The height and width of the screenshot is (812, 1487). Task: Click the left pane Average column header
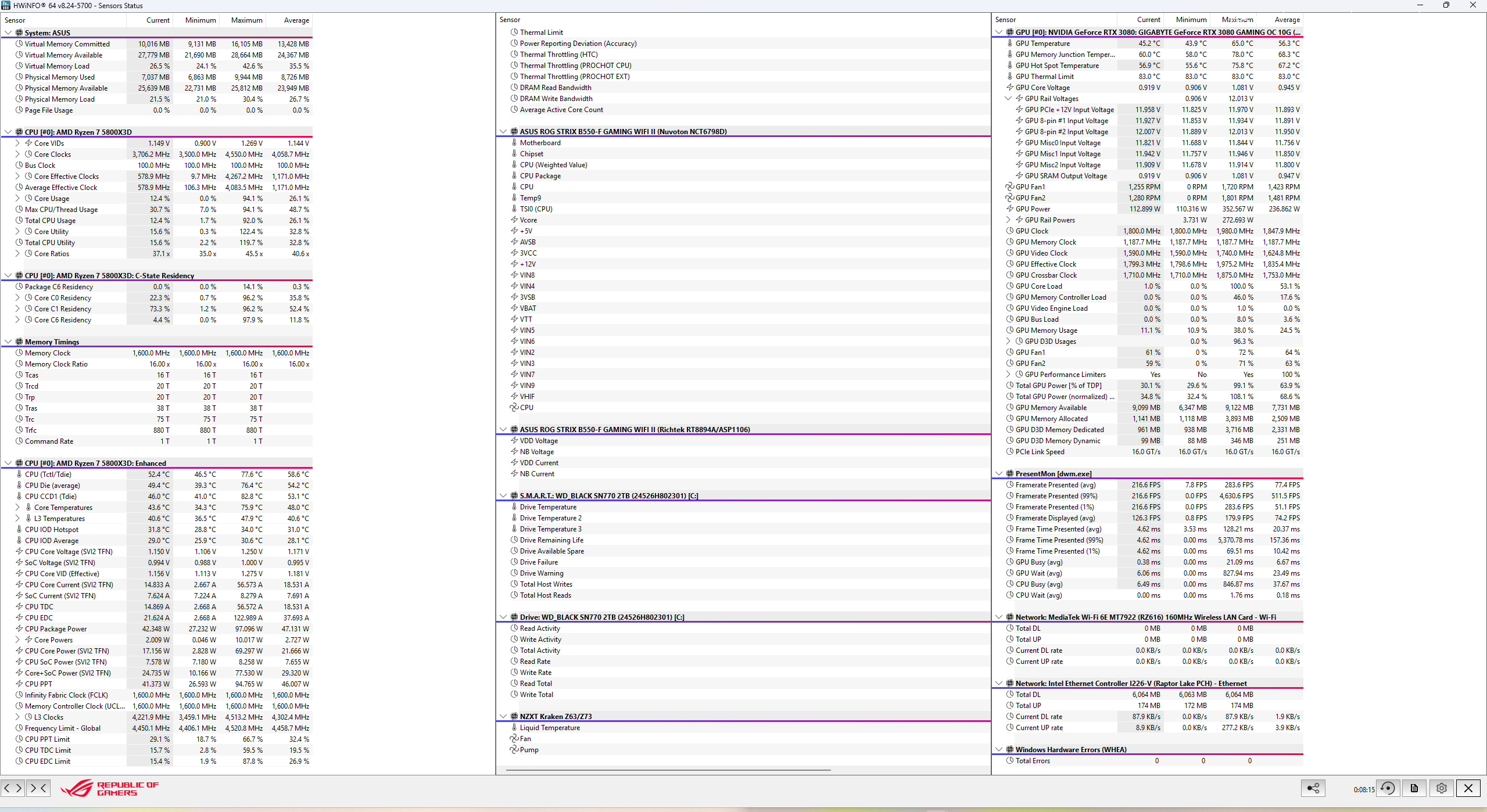[289, 20]
